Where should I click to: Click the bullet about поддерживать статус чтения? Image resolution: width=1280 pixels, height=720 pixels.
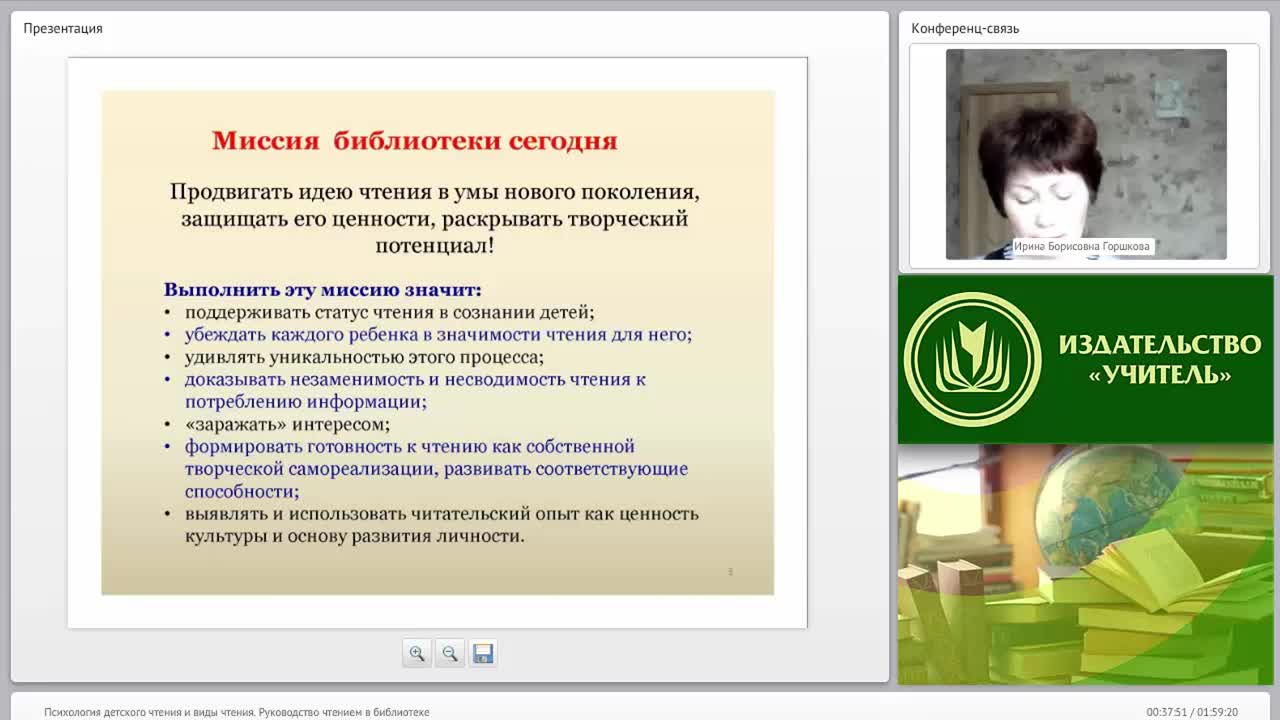[x=389, y=312]
